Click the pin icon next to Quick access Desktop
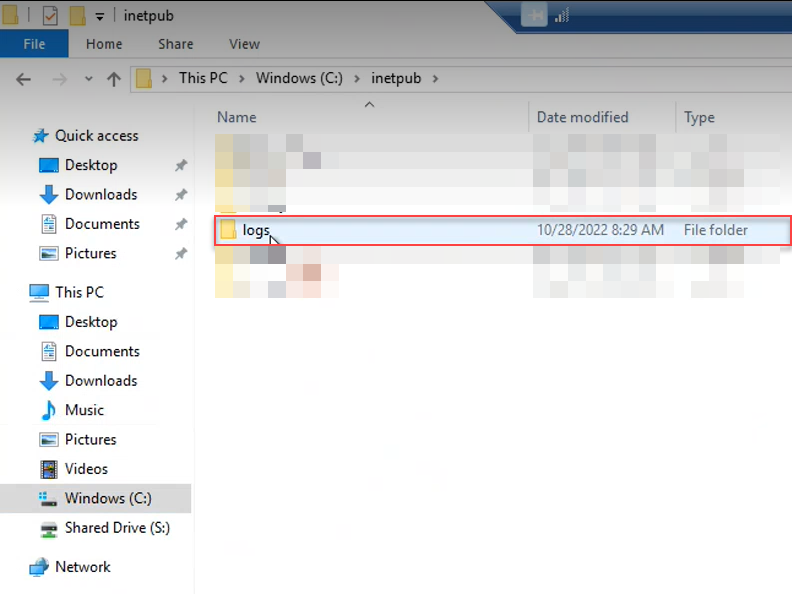The width and height of the screenshot is (792, 594). [x=180, y=166]
